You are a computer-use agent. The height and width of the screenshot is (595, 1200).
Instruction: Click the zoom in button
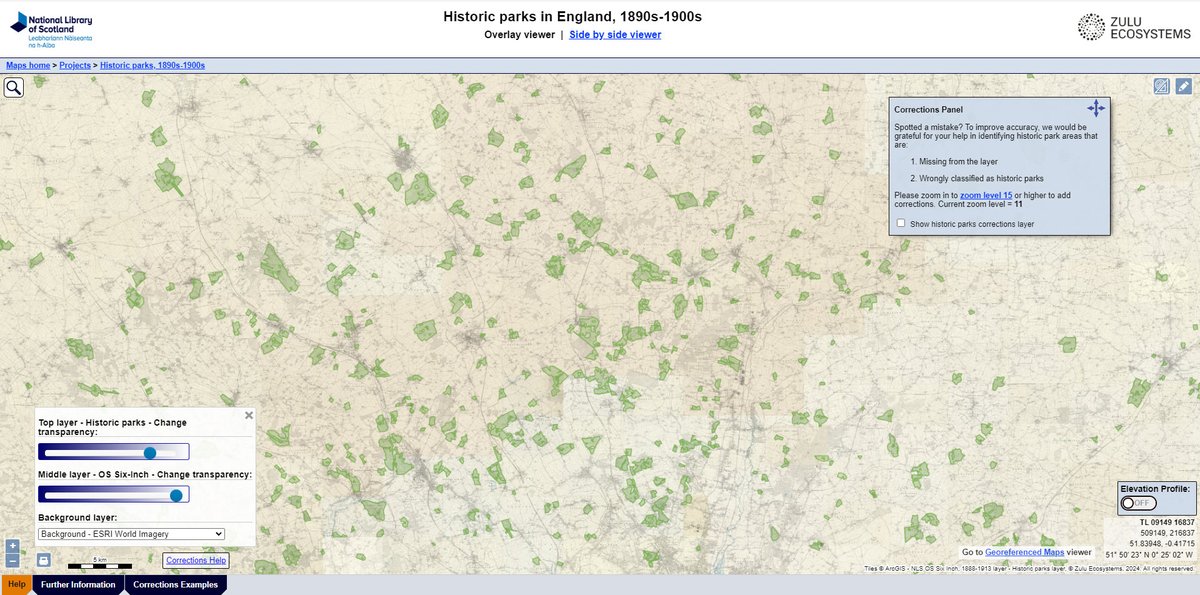click(x=12, y=546)
